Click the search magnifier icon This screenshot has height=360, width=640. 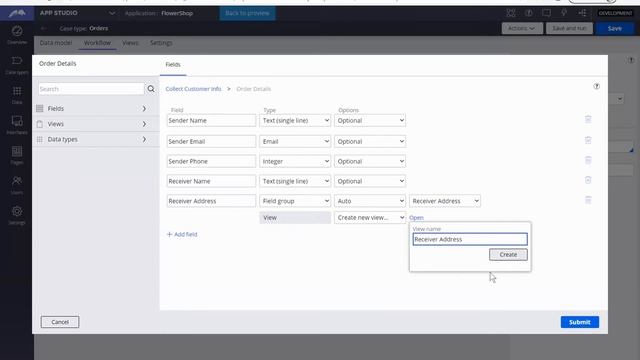(x=151, y=89)
